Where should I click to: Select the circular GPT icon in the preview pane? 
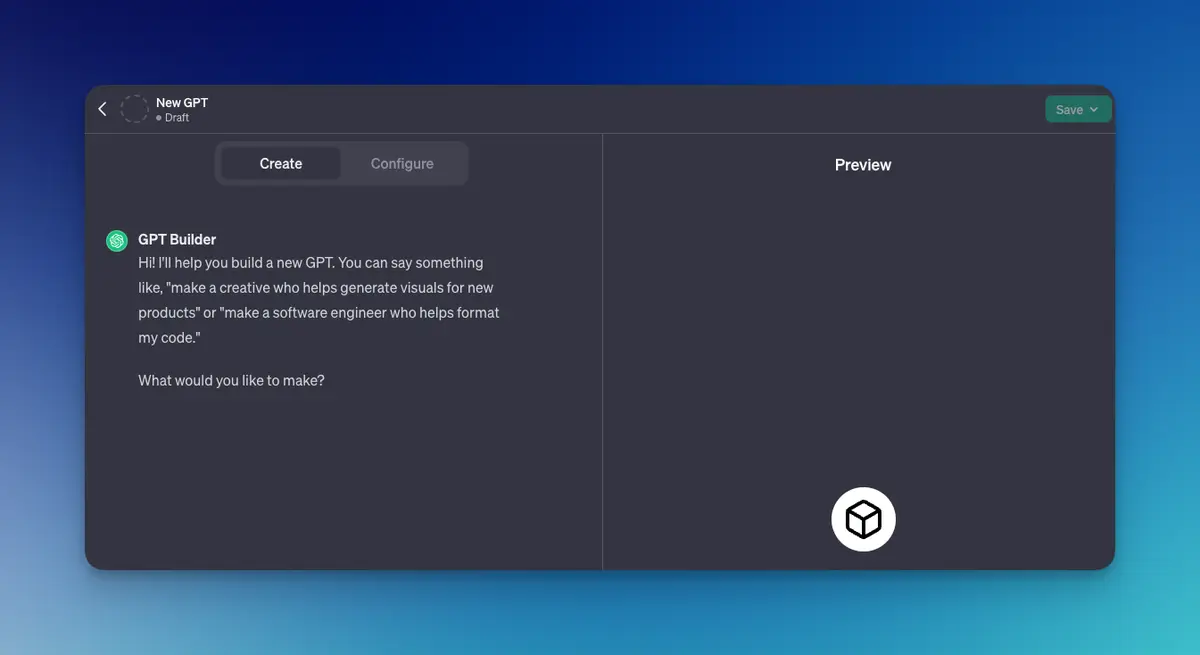pyautogui.click(x=863, y=518)
